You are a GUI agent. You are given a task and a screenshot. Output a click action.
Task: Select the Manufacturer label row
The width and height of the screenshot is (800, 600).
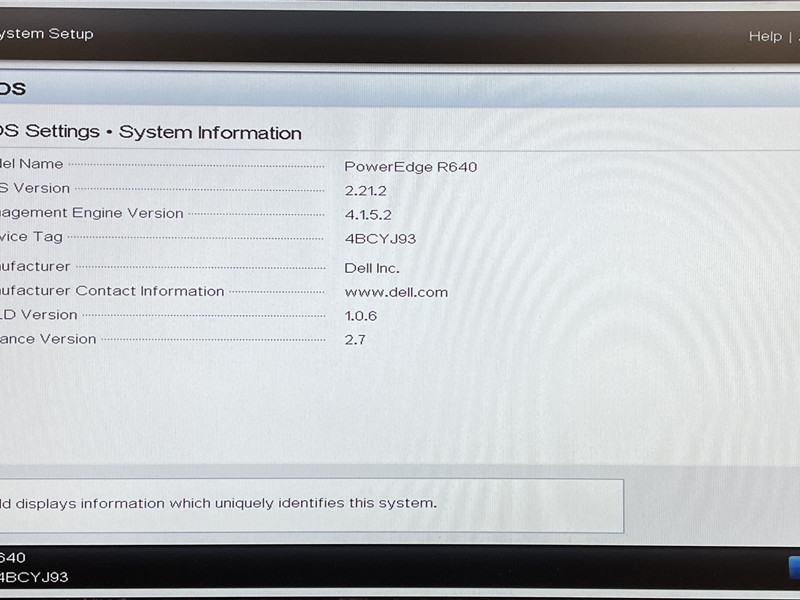(x=35, y=266)
